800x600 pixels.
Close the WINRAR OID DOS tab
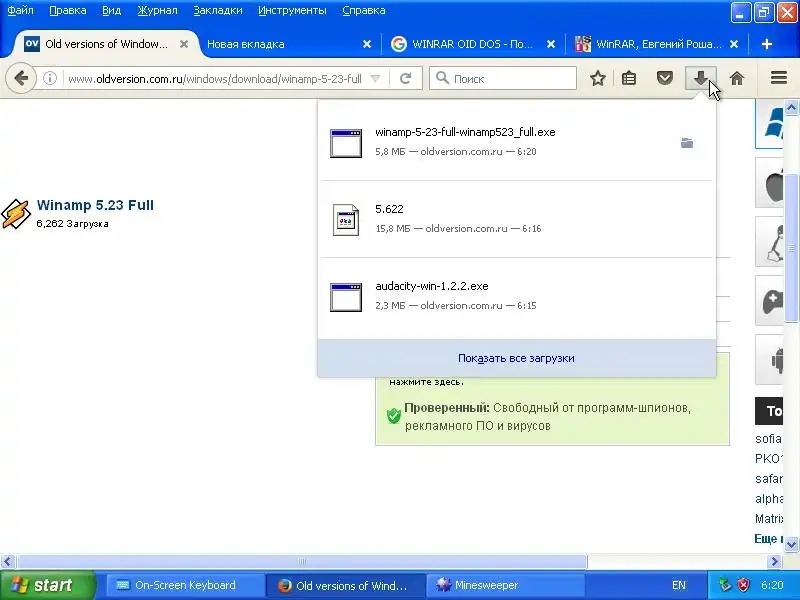point(551,44)
